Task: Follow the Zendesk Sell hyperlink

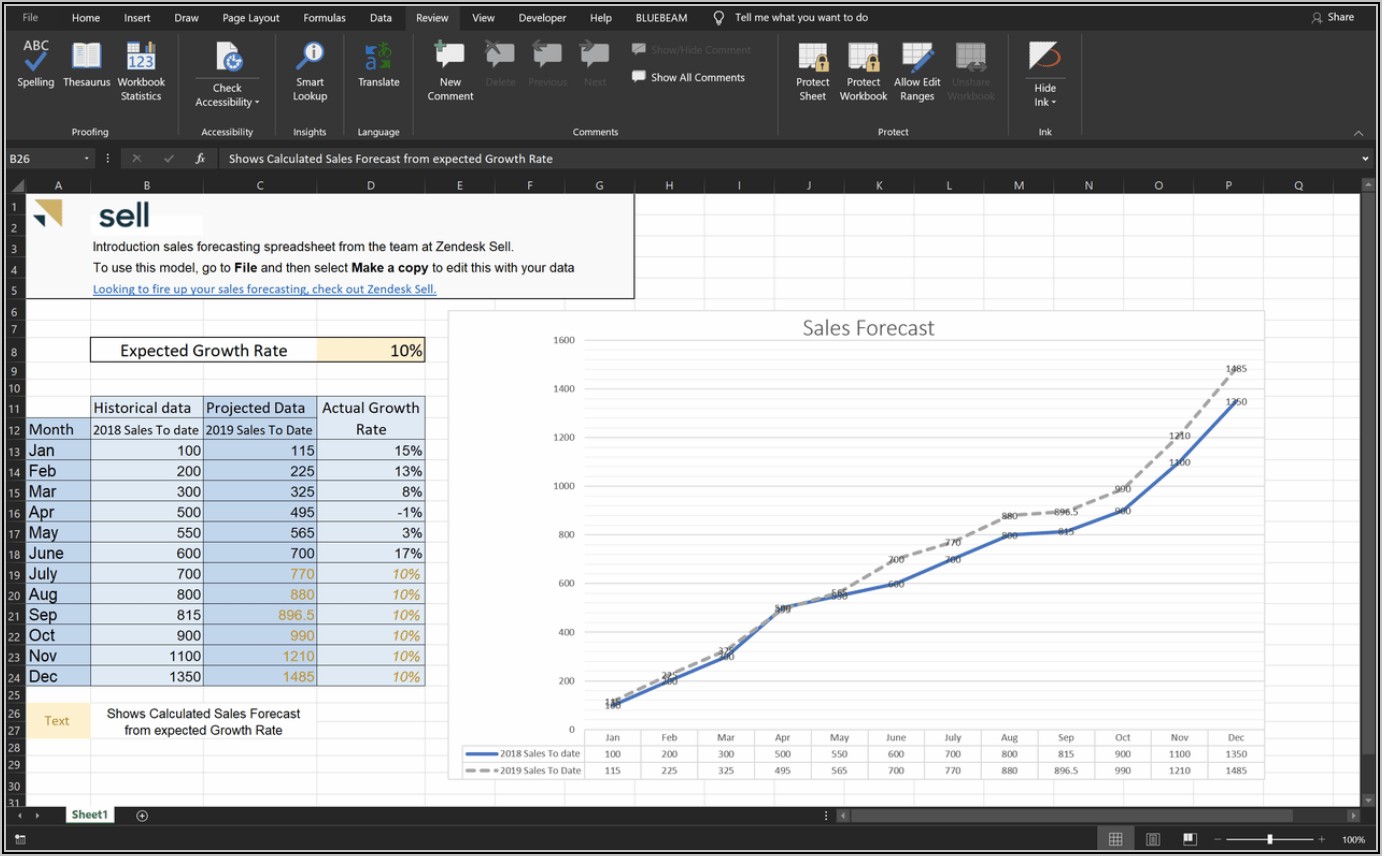Action: click(264, 289)
